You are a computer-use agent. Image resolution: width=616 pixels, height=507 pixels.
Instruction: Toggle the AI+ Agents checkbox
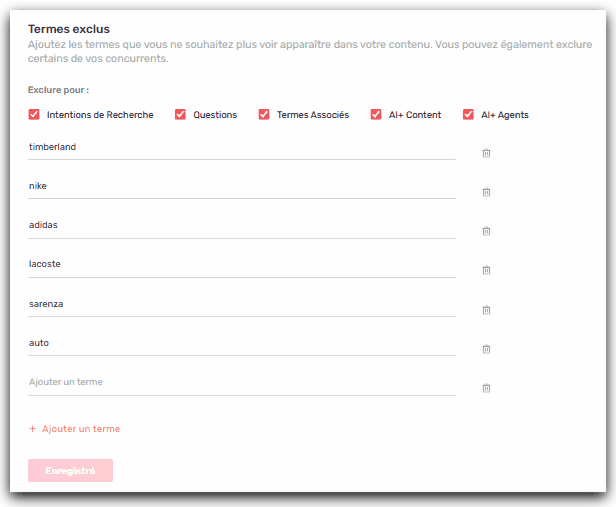click(x=468, y=115)
